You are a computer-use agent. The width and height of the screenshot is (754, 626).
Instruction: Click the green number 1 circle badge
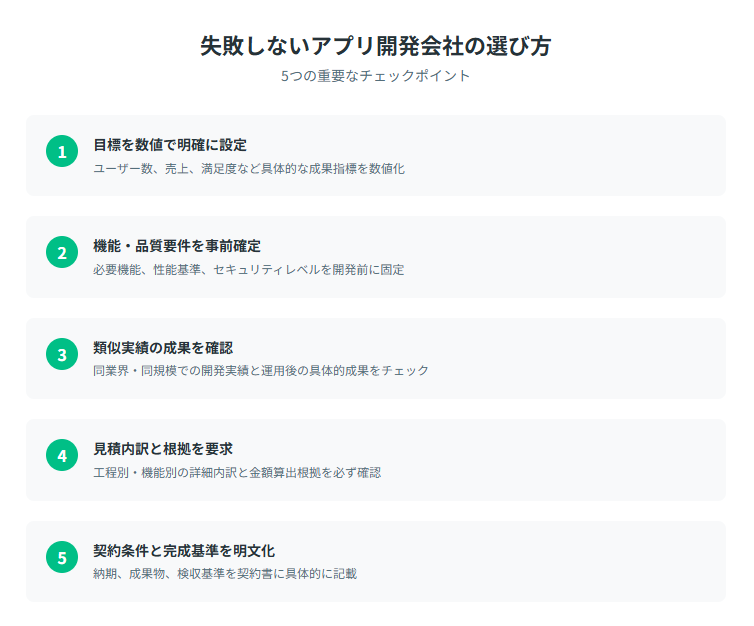[x=62, y=151]
